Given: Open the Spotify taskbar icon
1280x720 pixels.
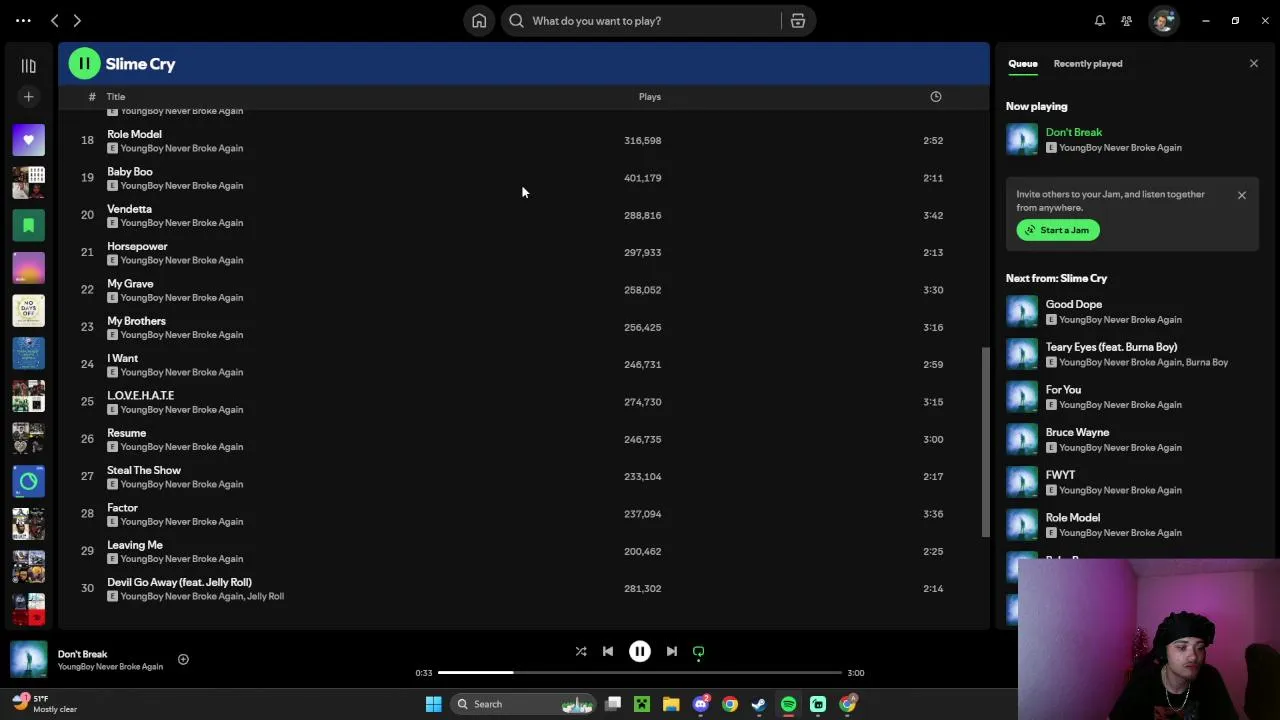Looking at the screenshot, I should 788,704.
